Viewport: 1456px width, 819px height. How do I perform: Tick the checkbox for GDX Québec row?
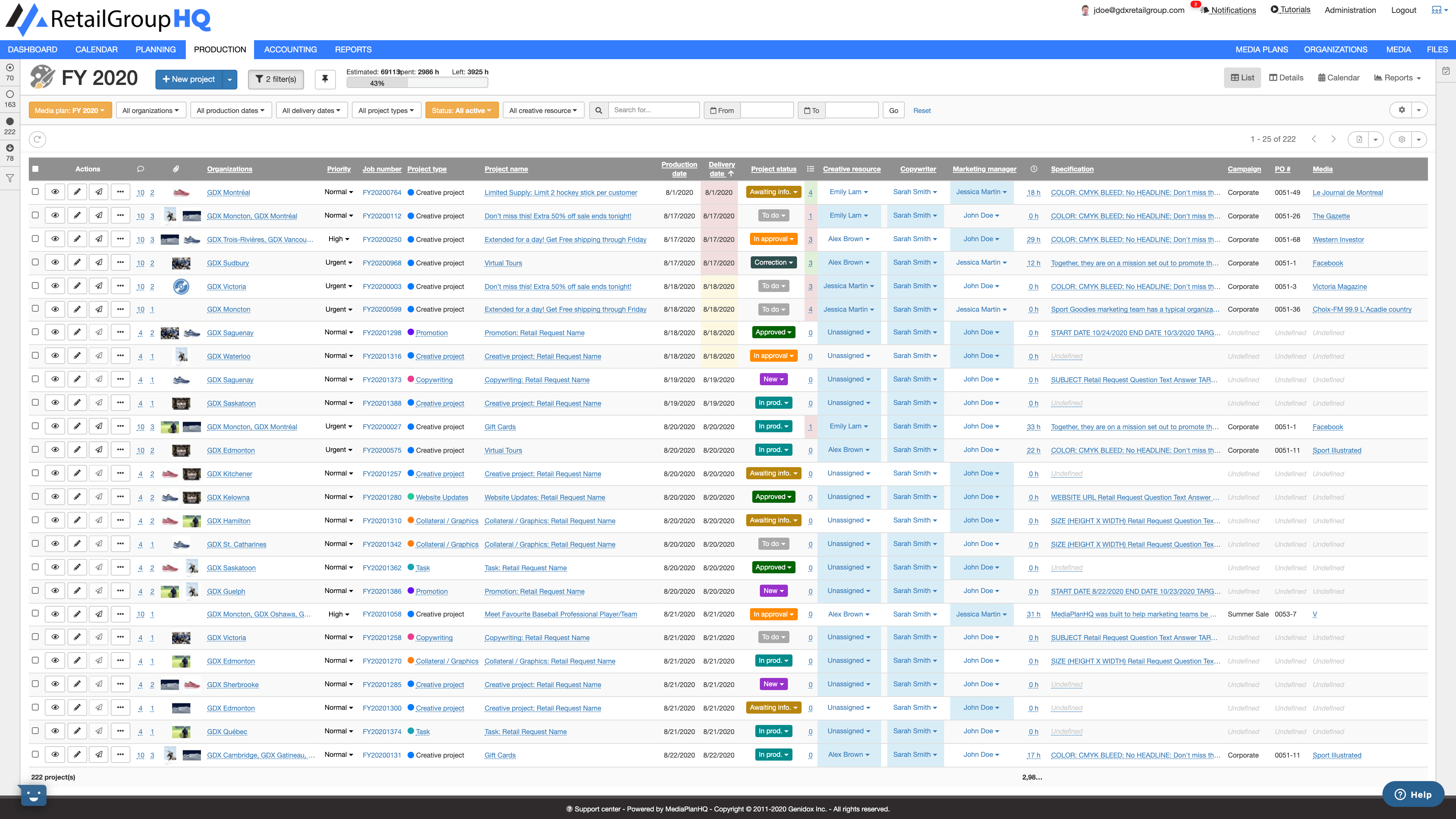tap(35, 731)
